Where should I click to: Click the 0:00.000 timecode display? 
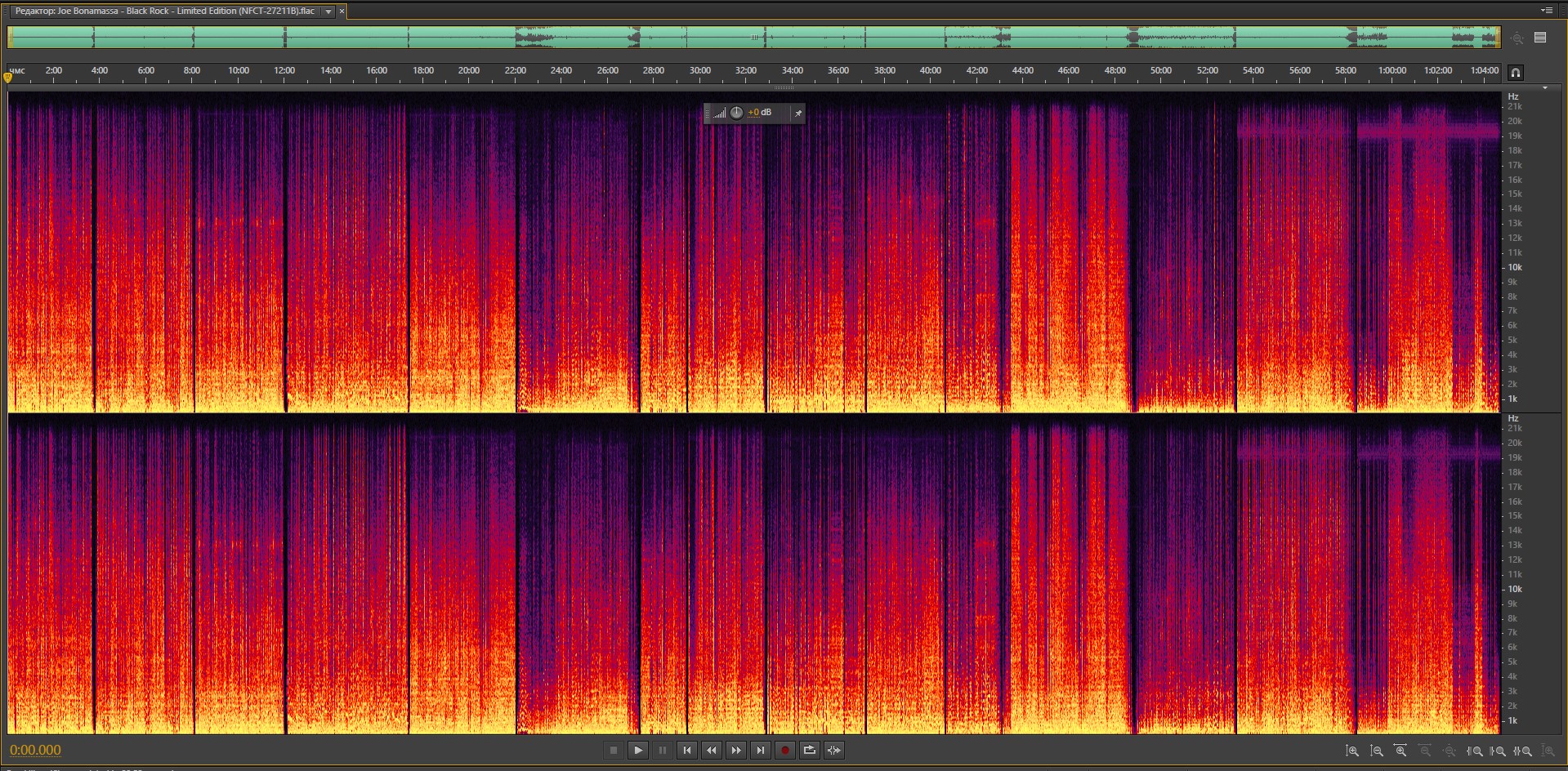(36, 750)
